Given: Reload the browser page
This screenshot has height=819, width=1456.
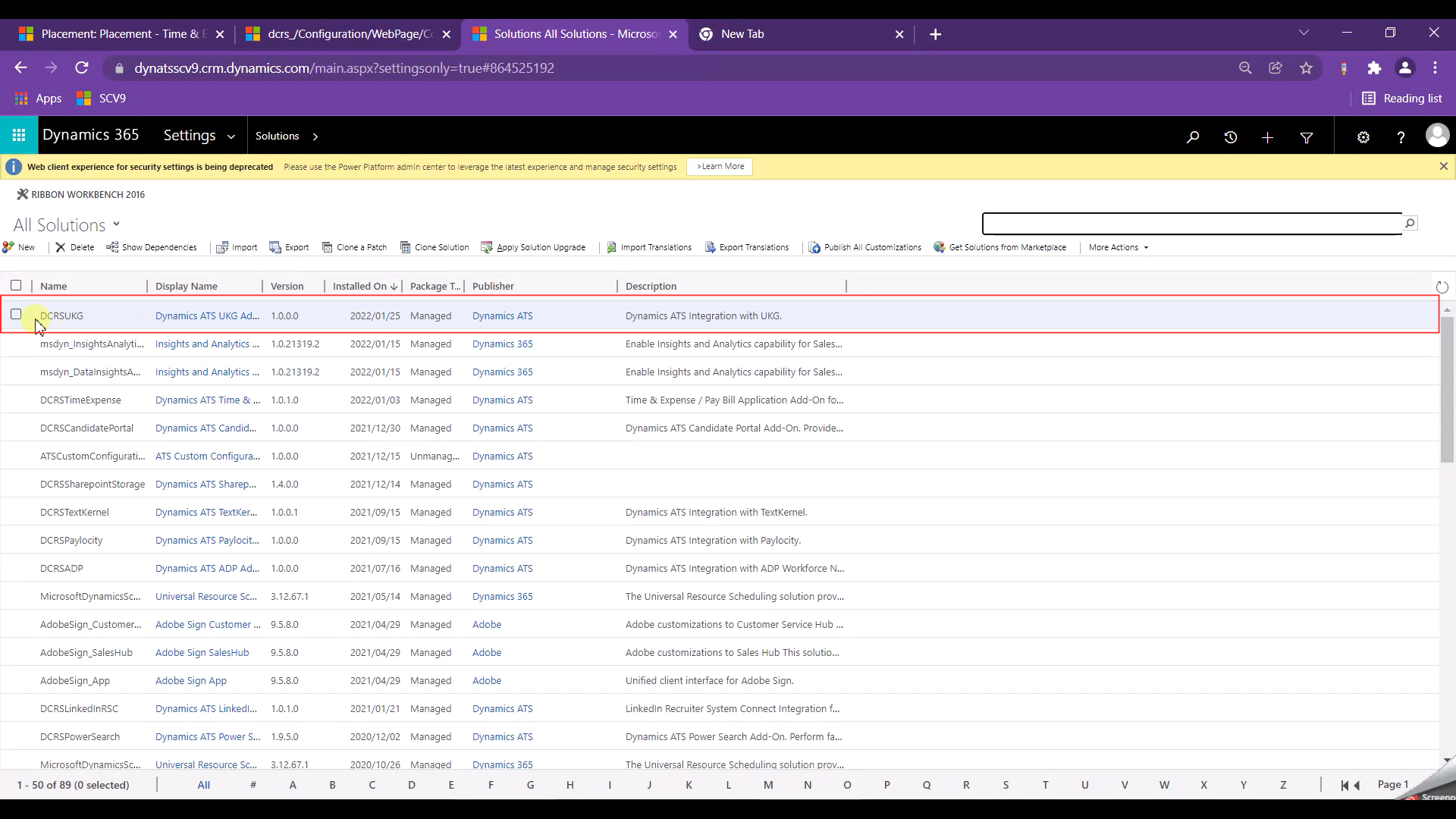Looking at the screenshot, I should 82,68.
